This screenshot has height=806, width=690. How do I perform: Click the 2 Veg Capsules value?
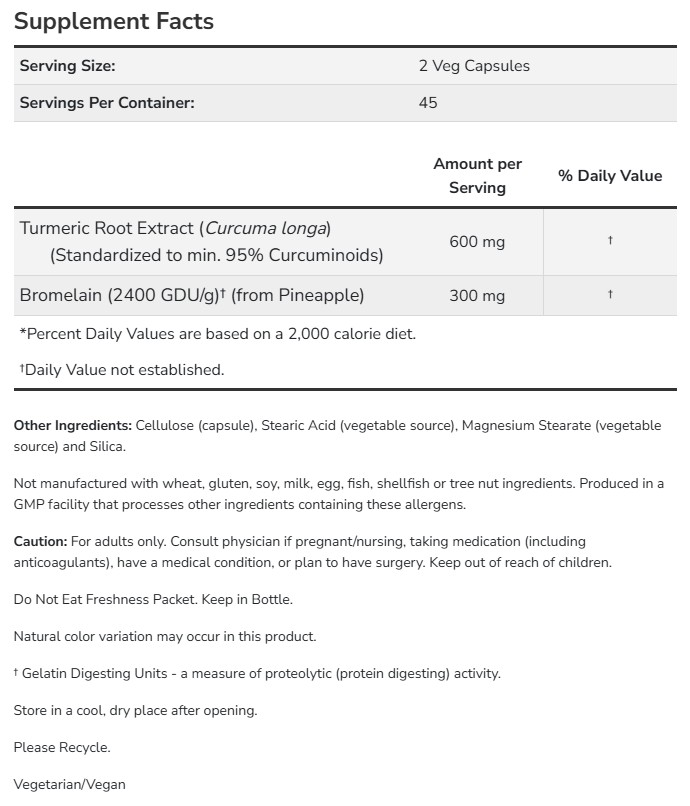(474, 66)
